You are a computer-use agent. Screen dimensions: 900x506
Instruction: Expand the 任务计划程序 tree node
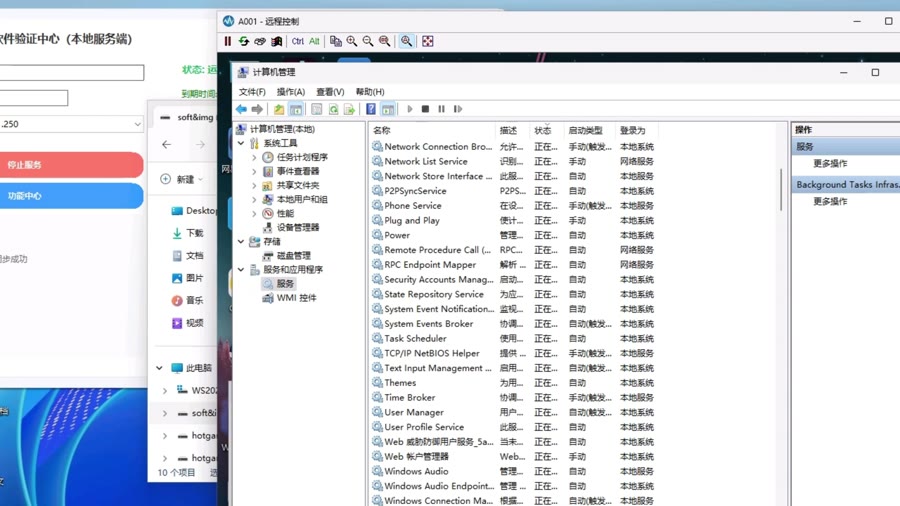pyautogui.click(x=254, y=157)
